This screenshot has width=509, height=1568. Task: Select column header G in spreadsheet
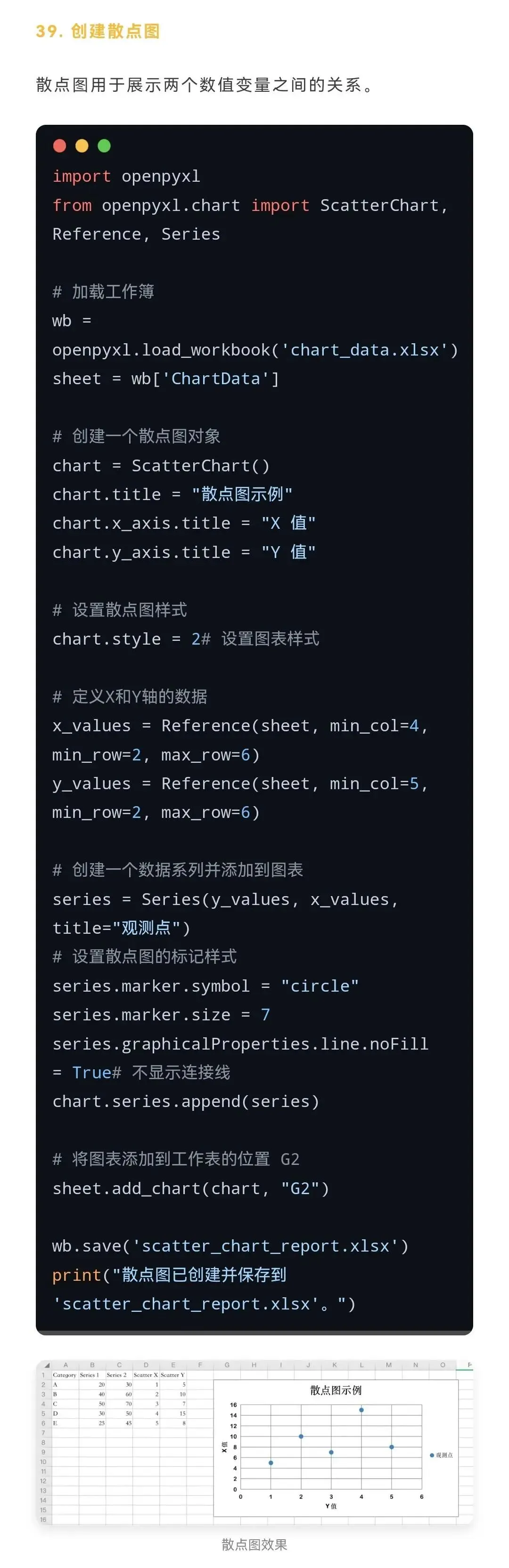pos(227,1365)
